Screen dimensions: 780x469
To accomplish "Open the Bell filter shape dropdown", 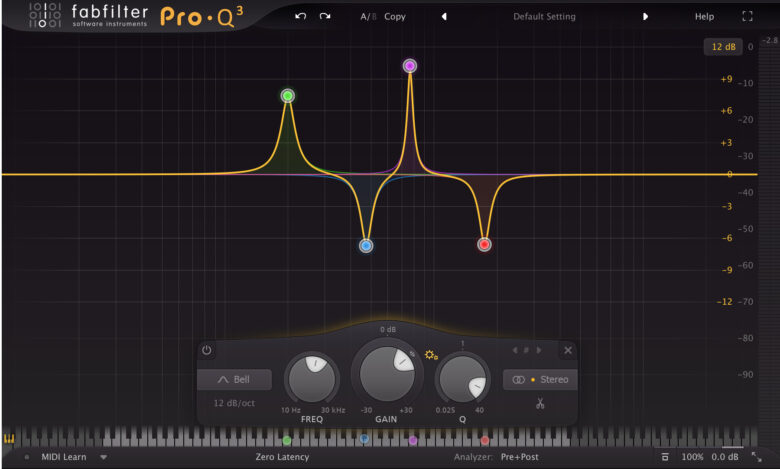I will coord(234,379).
